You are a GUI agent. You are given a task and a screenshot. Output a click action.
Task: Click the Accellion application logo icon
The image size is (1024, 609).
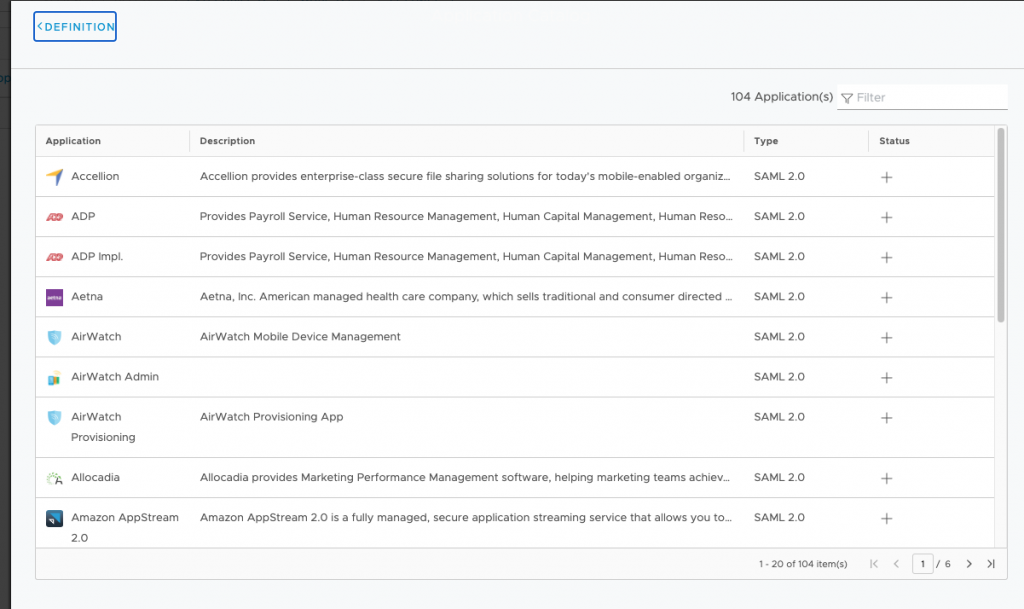(x=55, y=177)
